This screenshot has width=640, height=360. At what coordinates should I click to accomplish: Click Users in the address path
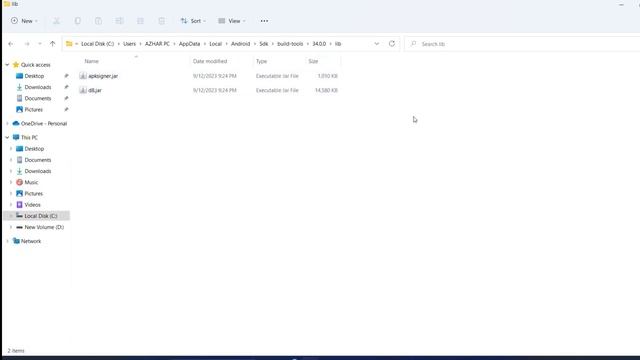pyautogui.click(x=129, y=44)
